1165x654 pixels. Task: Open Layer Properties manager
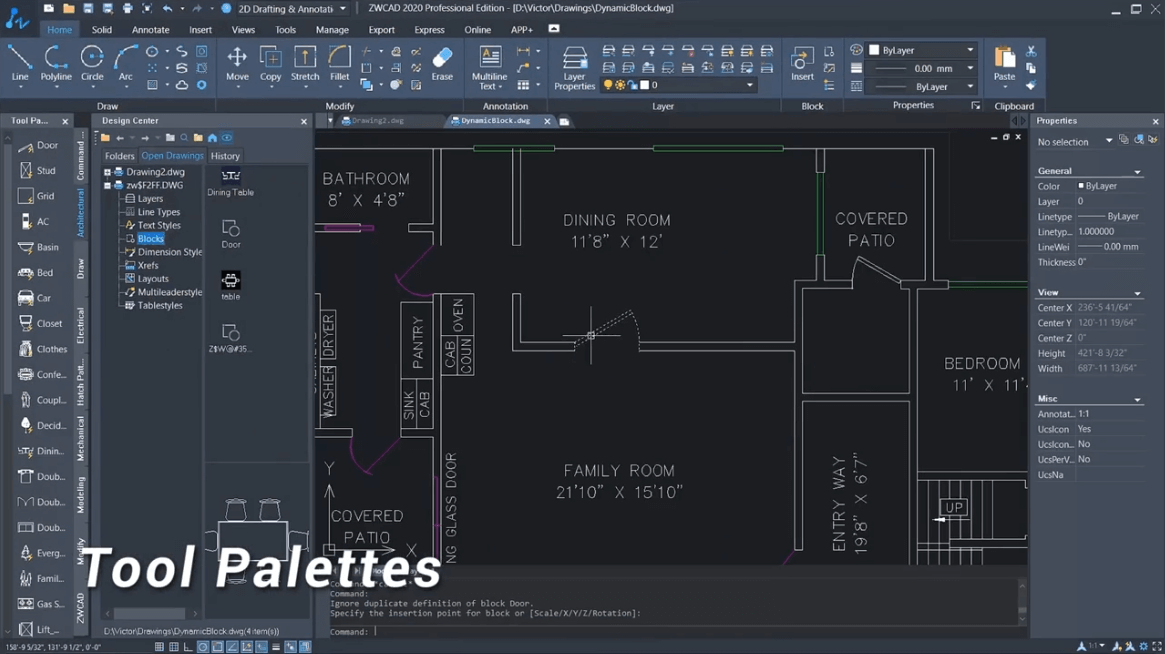(574, 68)
